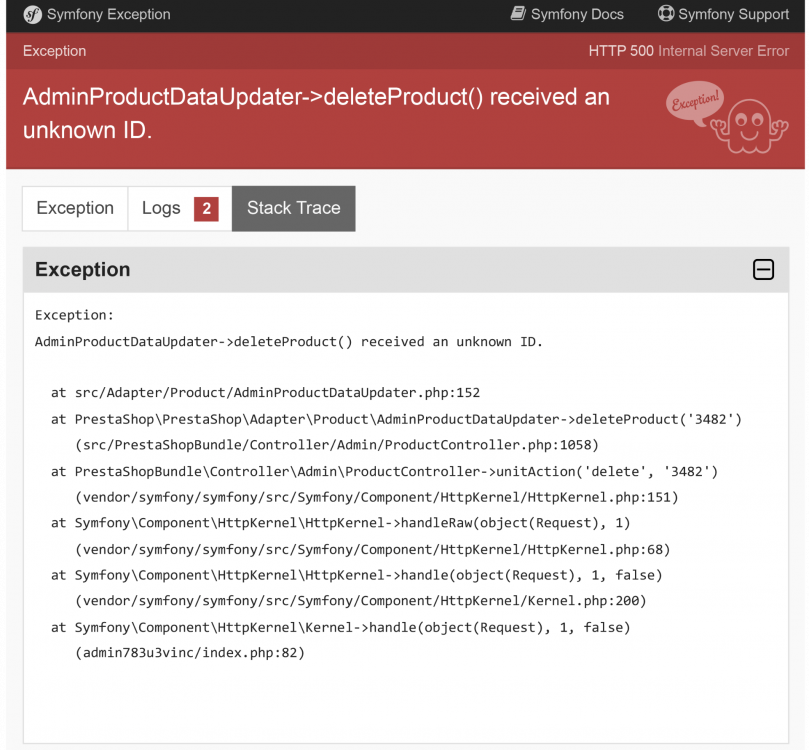Screen dimensions: 809x750
Task: Open the Symfony Docs book icon
Action: 518,14
